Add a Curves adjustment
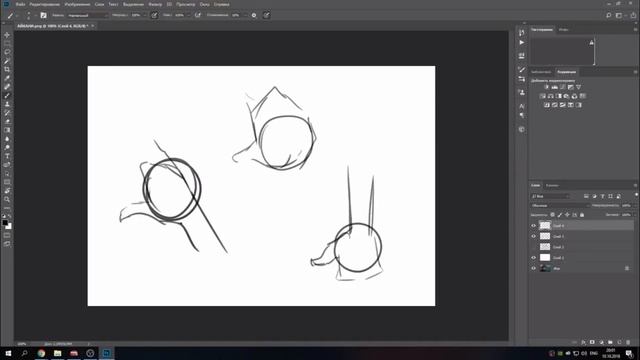 (x=562, y=87)
